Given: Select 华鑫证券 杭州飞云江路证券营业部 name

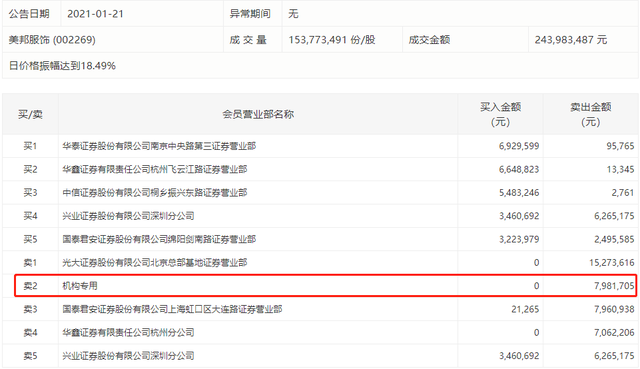Looking at the screenshot, I should [155, 169].
